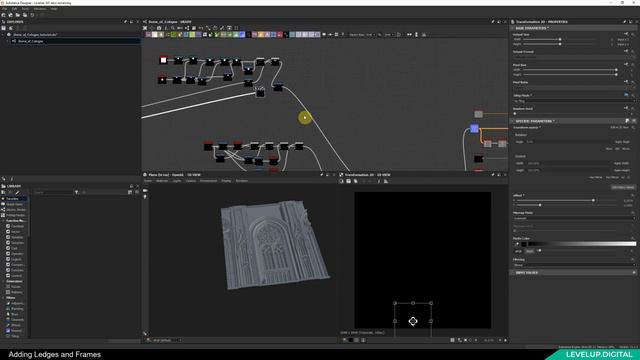This screenshot has height=360, width=640.
Task: Click the white node at start of top chain
Action: coord(163,60)
